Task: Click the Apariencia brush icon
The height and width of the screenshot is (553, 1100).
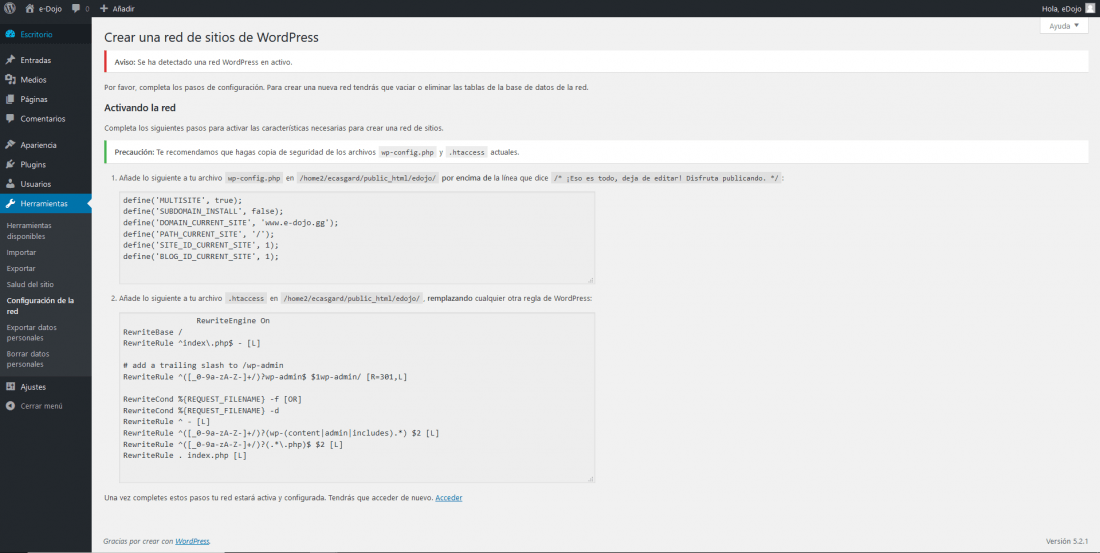Action: (x=10, y=145)
